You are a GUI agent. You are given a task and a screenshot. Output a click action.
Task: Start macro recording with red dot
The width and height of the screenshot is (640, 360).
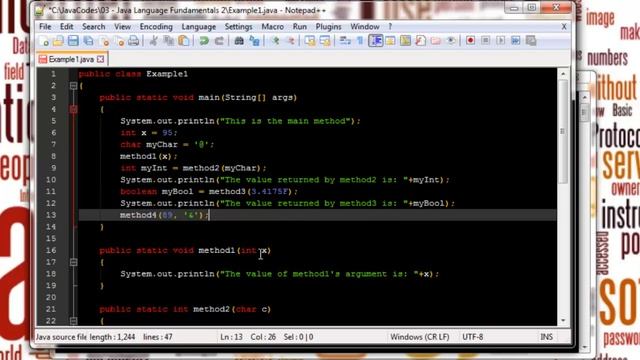point(470,41)
